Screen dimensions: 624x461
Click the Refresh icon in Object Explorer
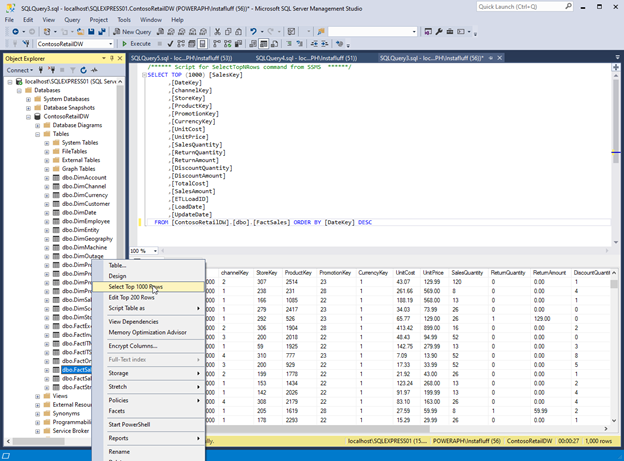[83, 70]
